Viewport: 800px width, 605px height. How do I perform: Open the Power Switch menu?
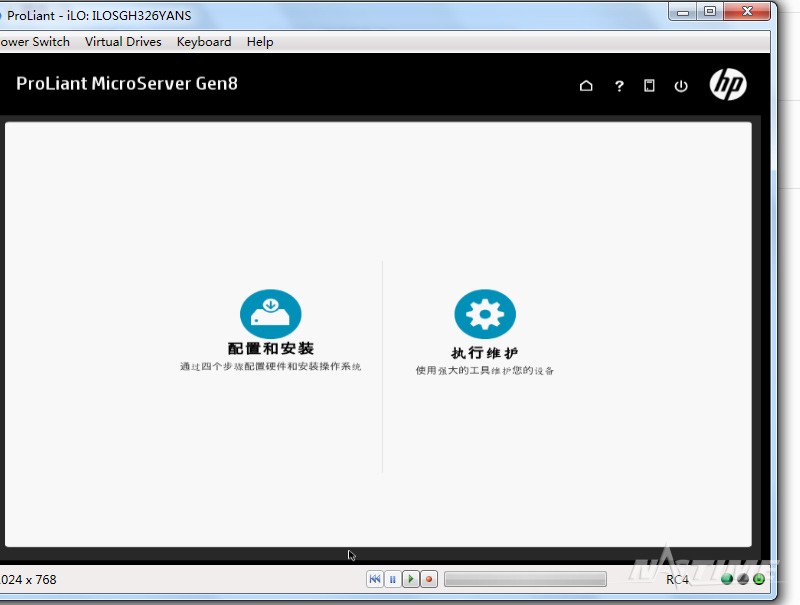[35, 42]
